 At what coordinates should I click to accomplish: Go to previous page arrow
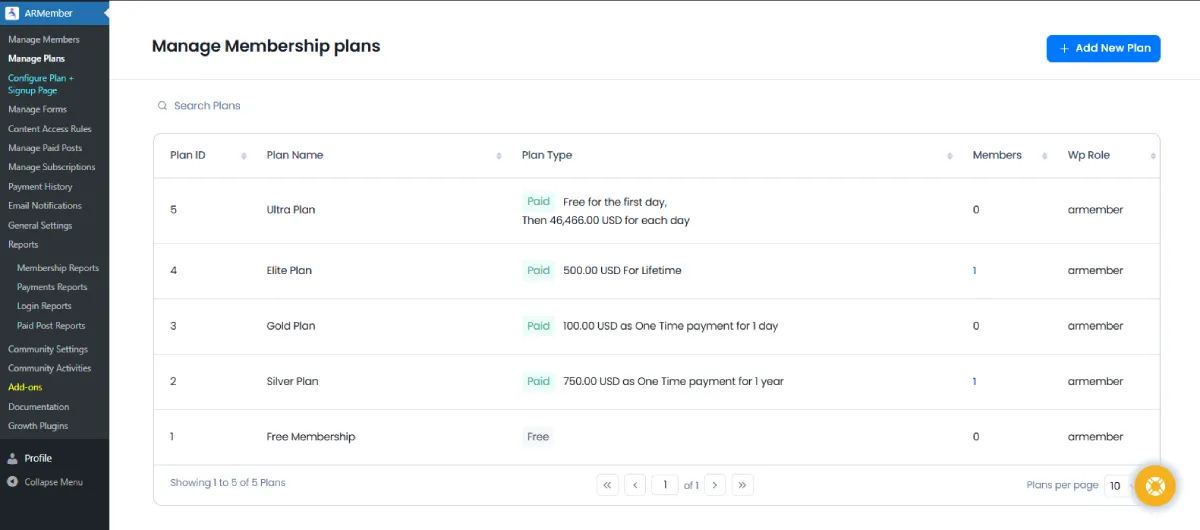tap(635, 485)
